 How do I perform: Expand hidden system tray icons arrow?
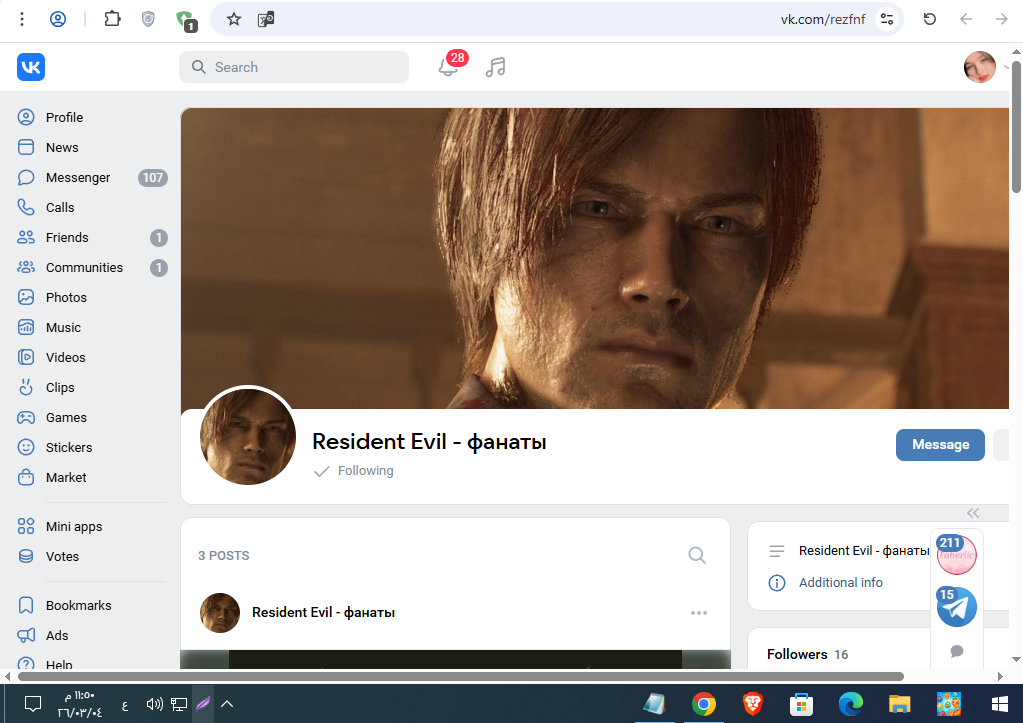point(227,704)
